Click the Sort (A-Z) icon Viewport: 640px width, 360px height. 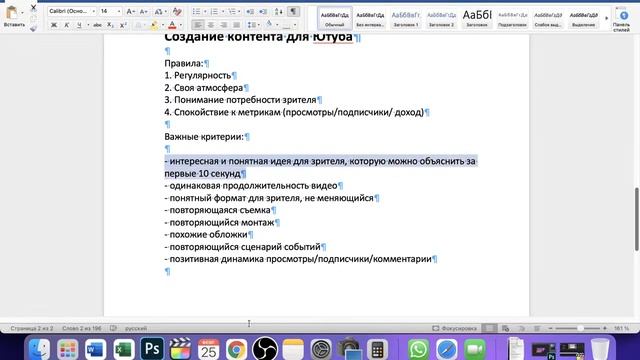coord(278,11)
